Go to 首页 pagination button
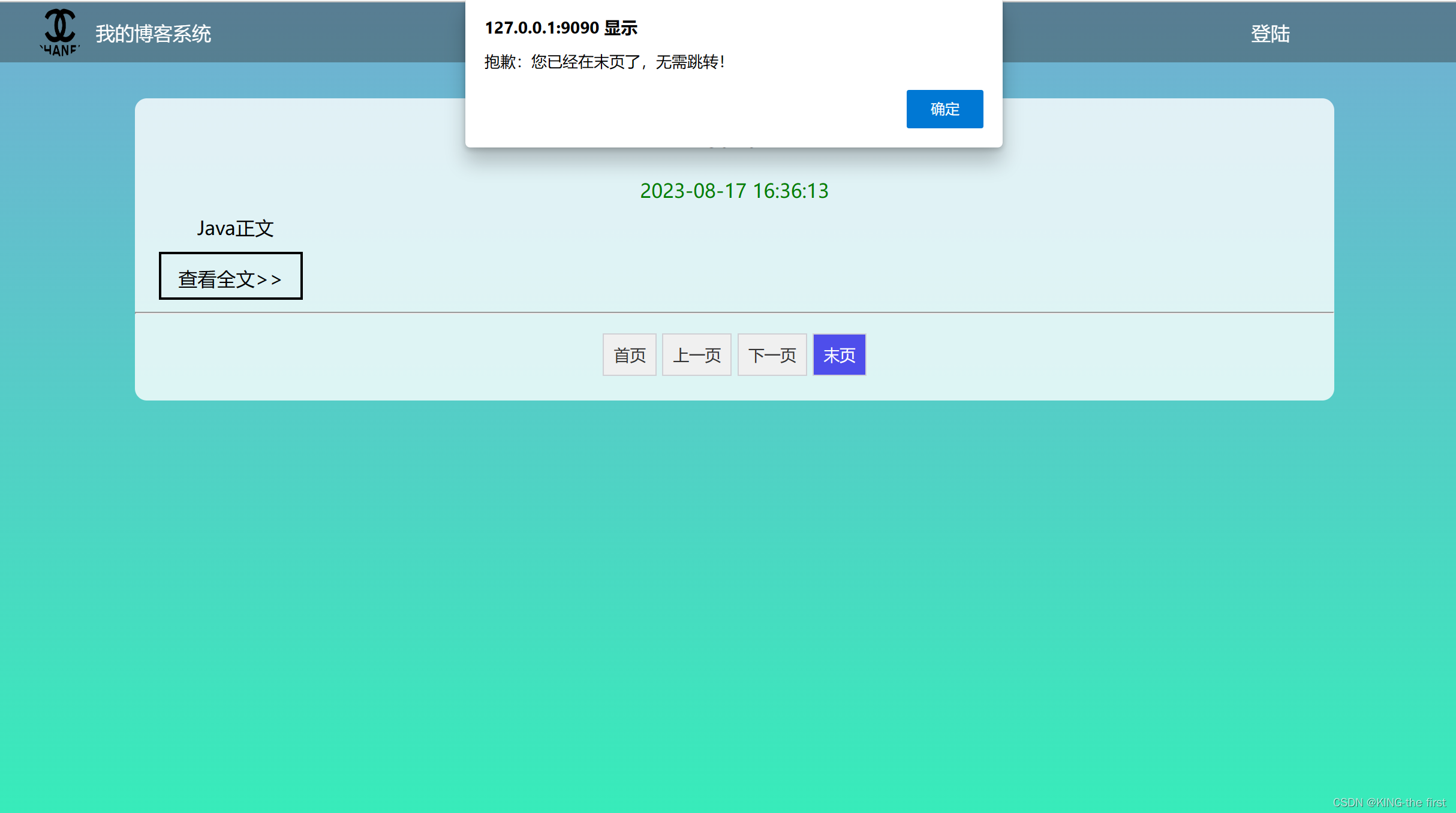The width and height of the screenshot is (1456, 813). click(x=628, y=355)
